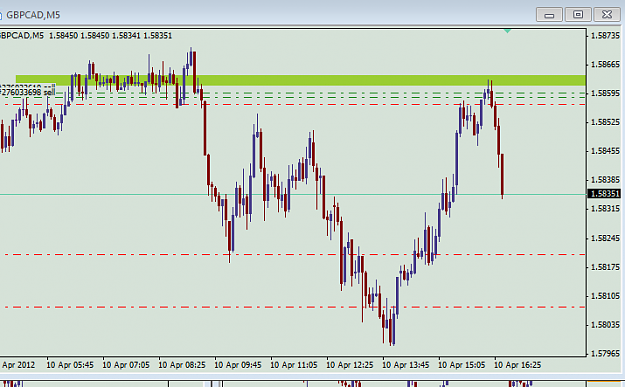Click price label 1.57965 on scale
The height and width of the screenshot is (387, 625).
coord(605,353)
